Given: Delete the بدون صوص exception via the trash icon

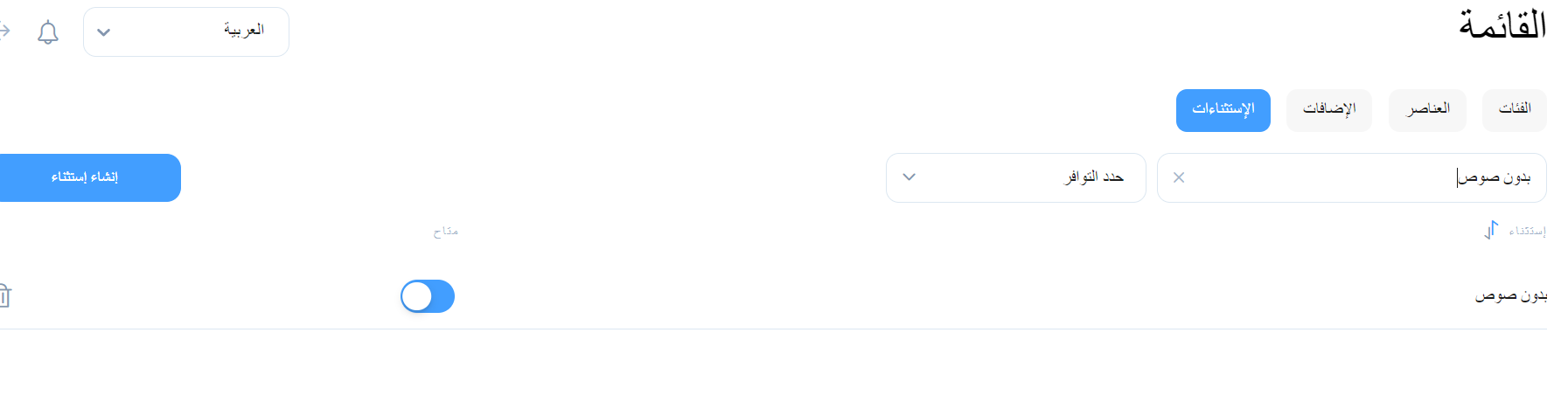Looking at the screenshot, I should (x=4, y=295).
